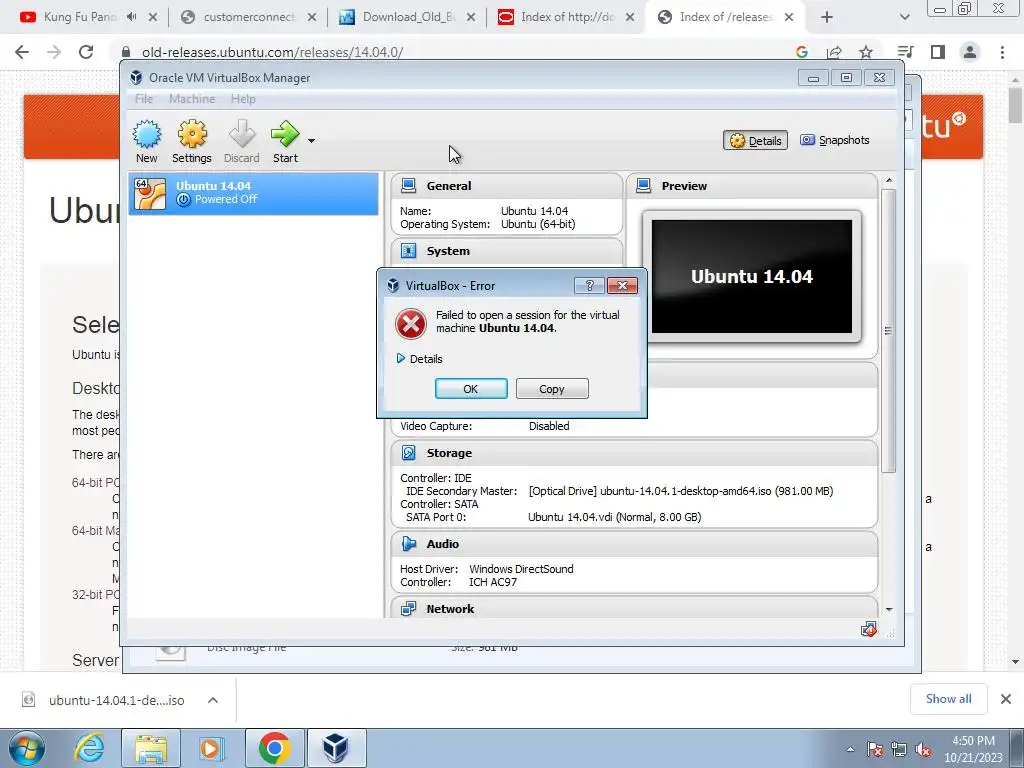Viewport: 1024px width, 768px height.
Task: Reload the current page
Action: pyautogui.click(x=86, y=52)
